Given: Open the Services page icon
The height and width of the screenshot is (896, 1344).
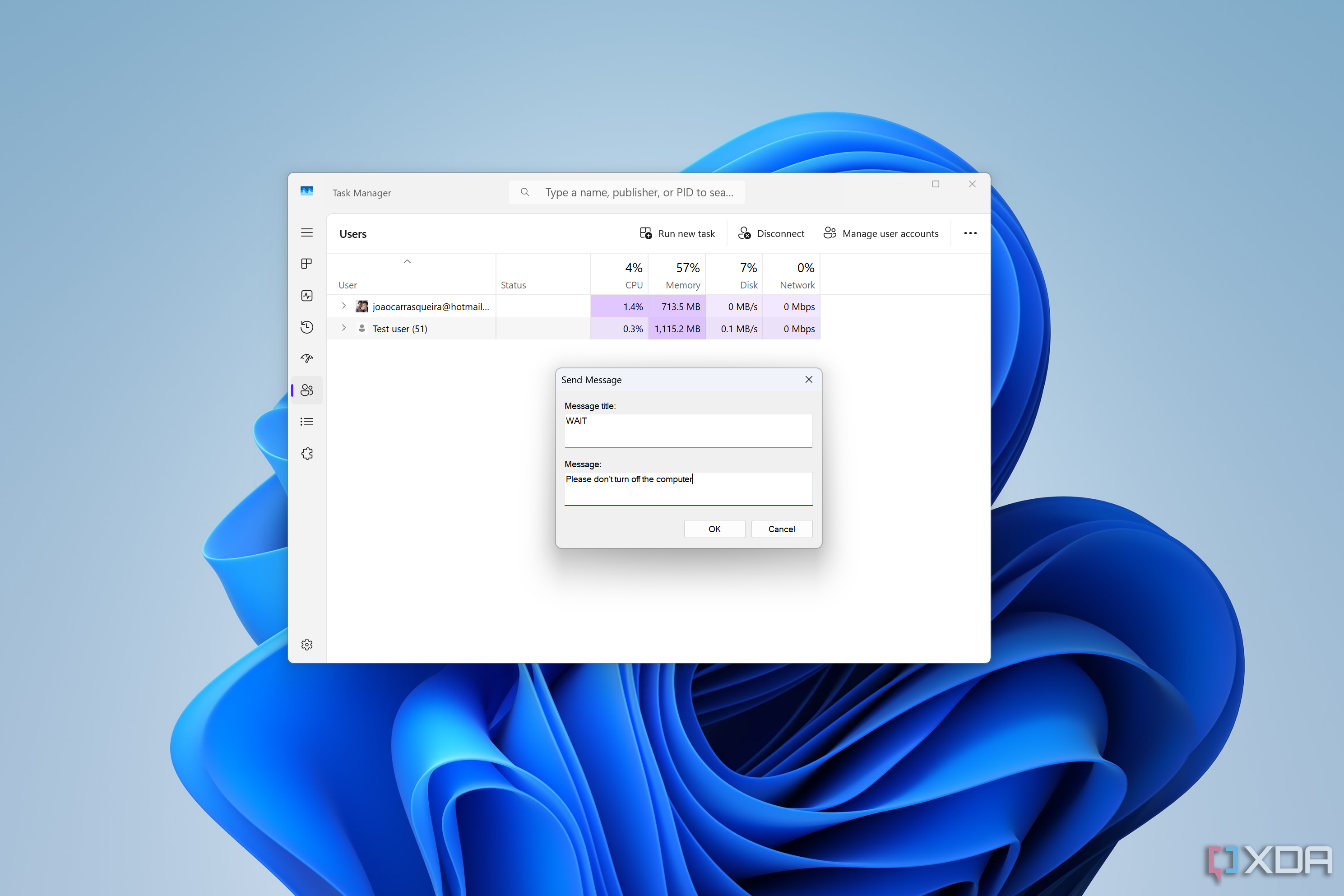Looking at the screenshot, I should pos(307,454).
